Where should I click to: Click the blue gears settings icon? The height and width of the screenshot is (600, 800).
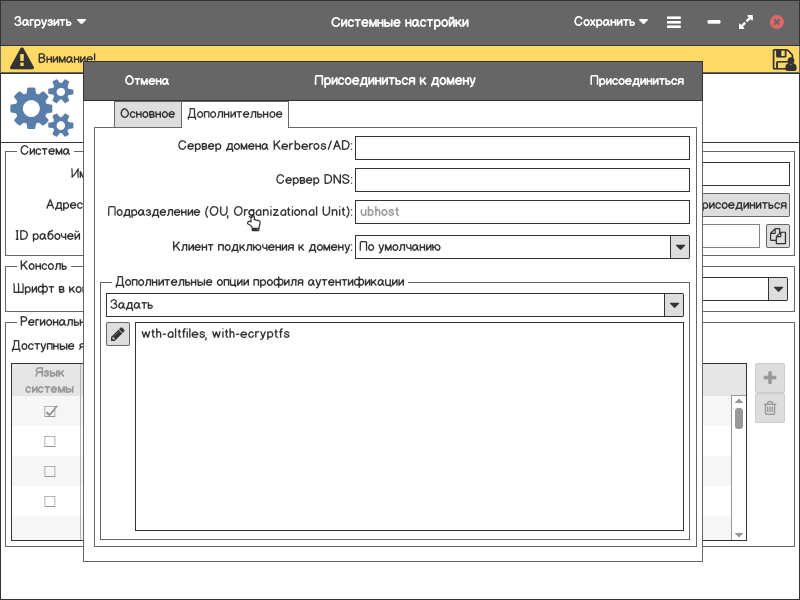(x=42, y=108)
